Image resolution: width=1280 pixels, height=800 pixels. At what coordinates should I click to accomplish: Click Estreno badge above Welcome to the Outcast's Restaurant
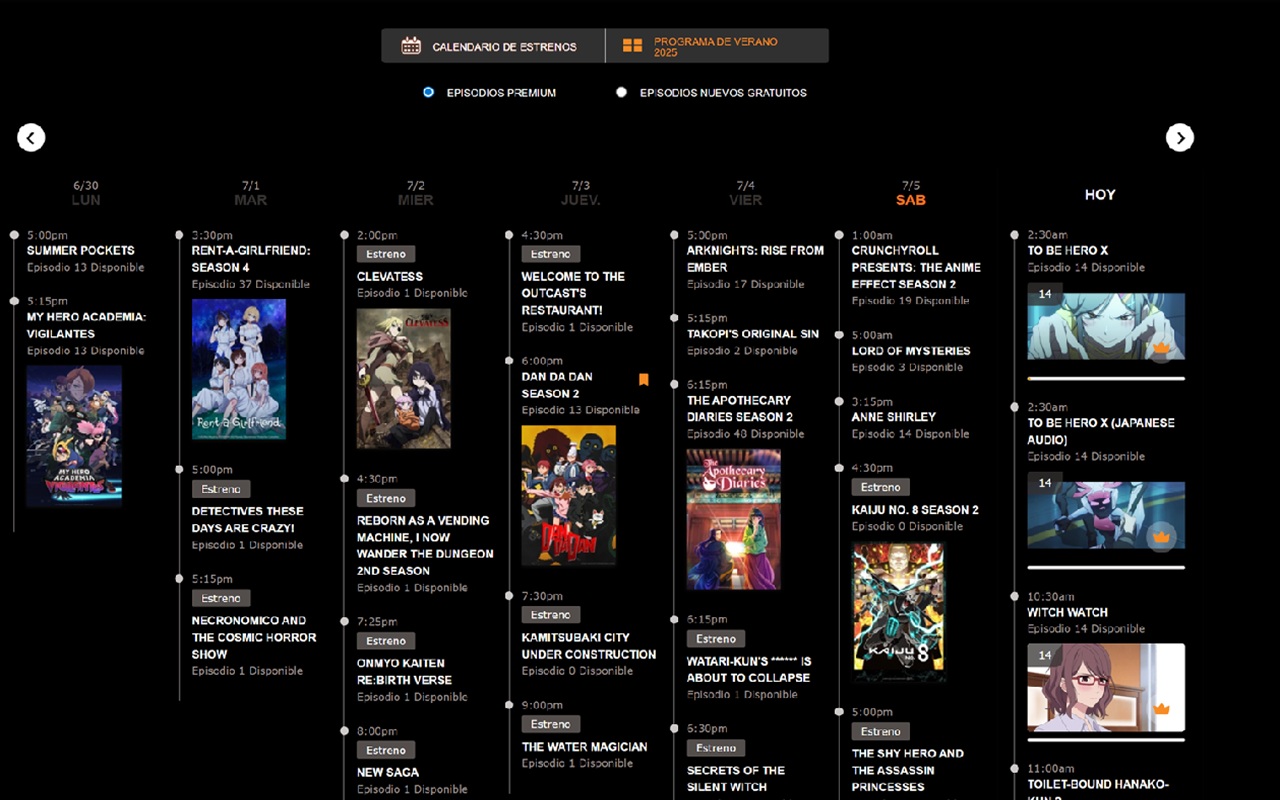(551, 254)
